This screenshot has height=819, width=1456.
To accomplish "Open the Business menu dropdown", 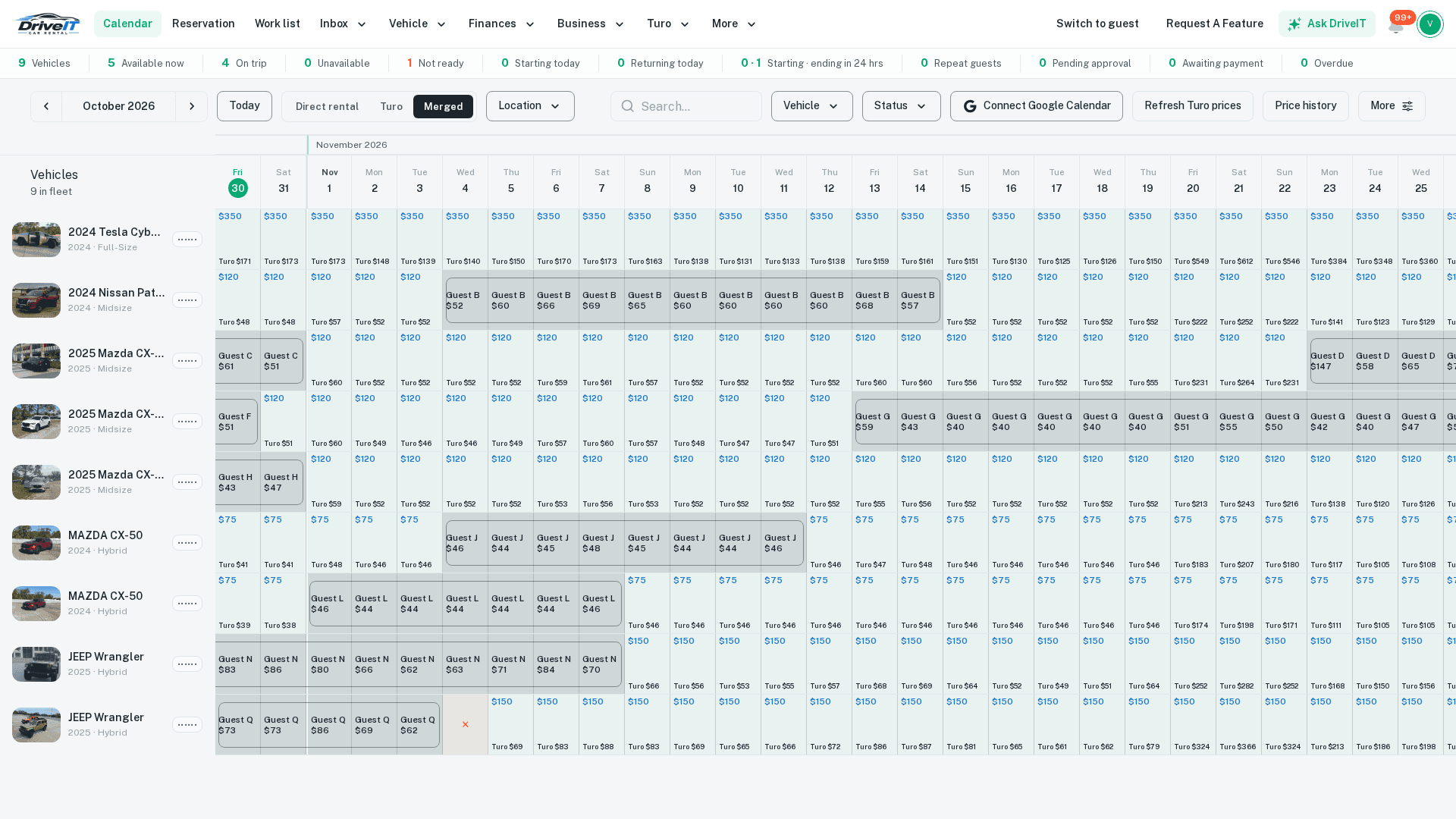I will point(591,24).
